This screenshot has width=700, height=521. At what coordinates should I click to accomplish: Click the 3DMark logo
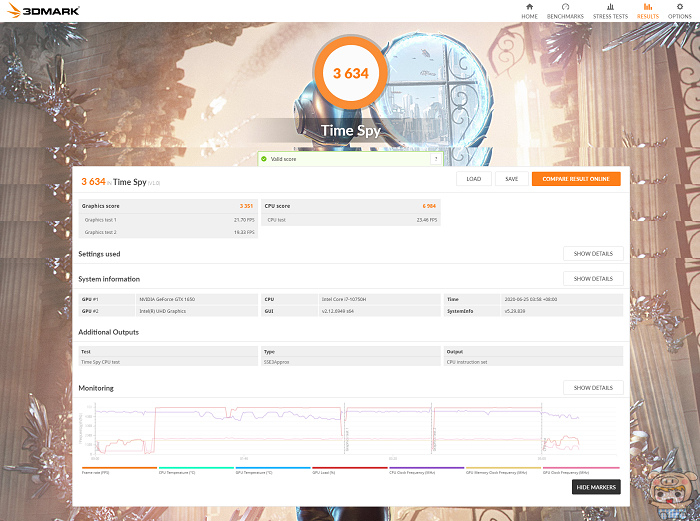(x=42, y=10)
